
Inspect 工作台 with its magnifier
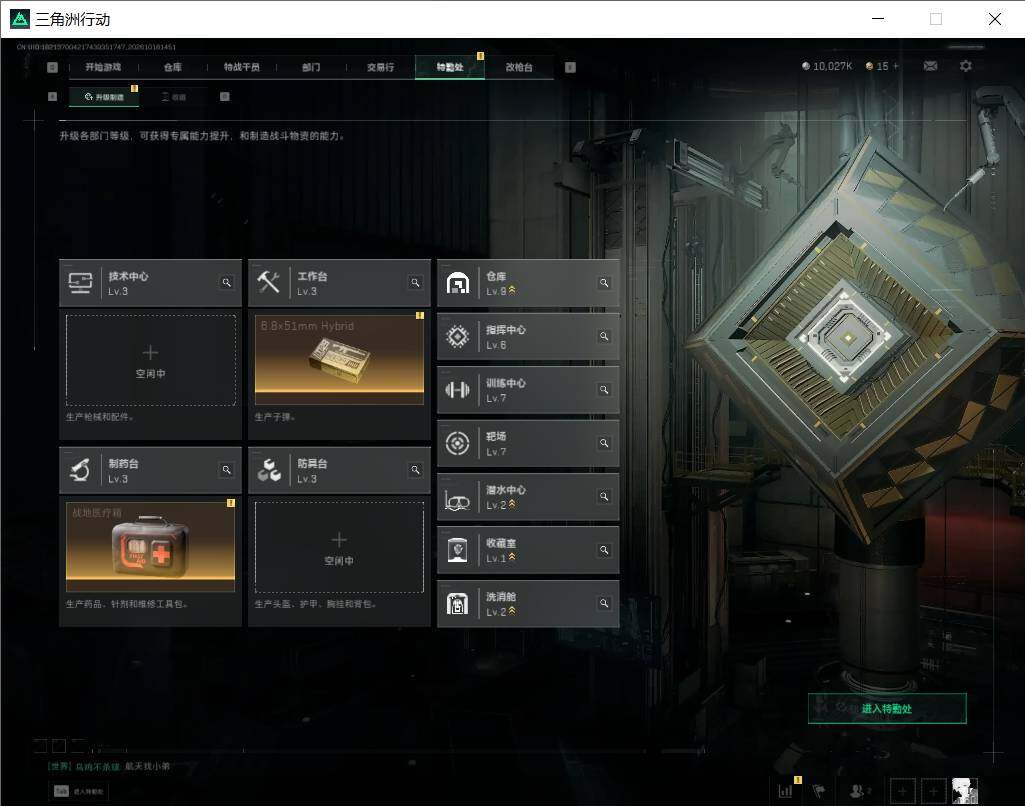[415, 282]
